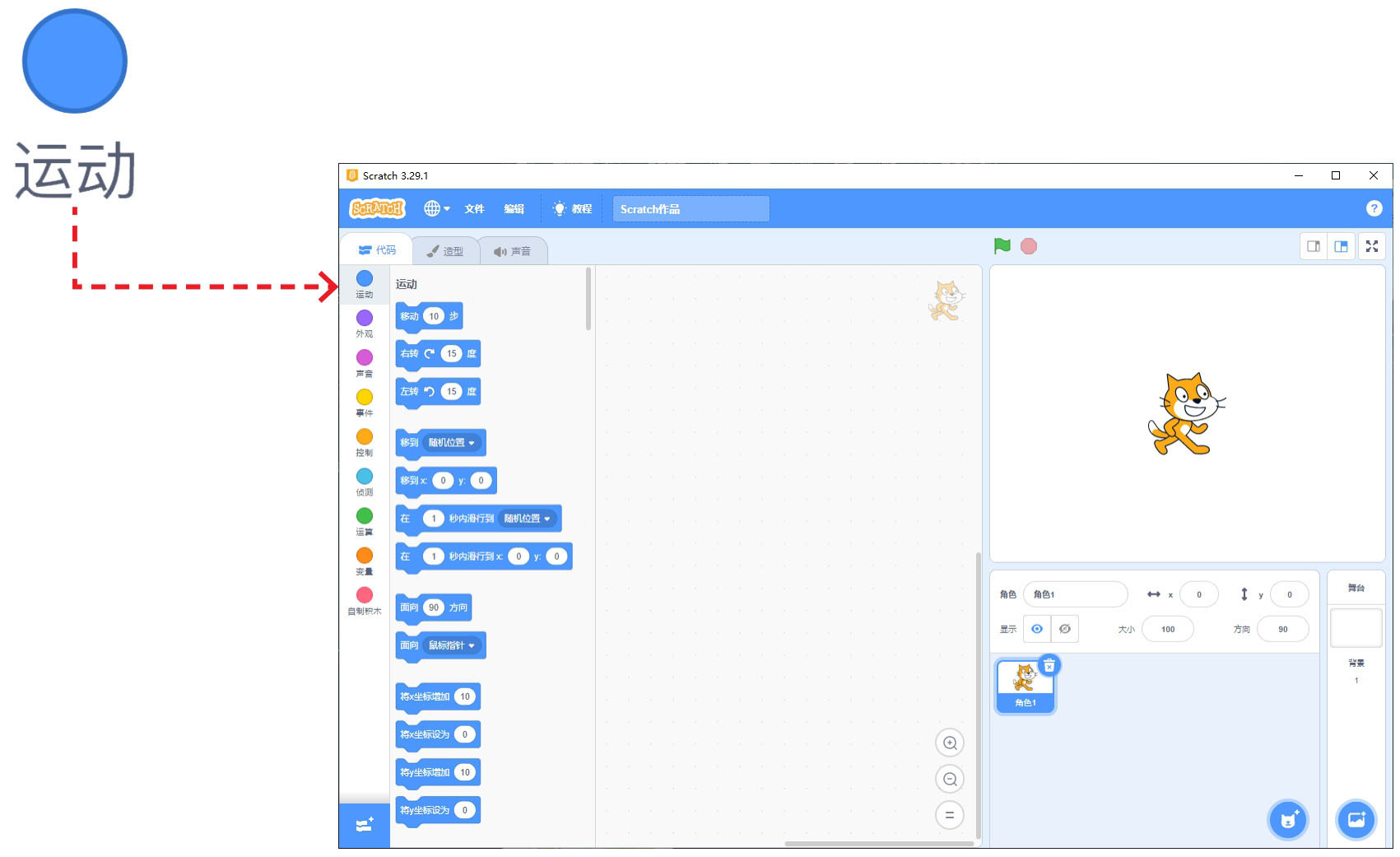Screen dimensions: 1400x857
Task: Edit the Scratch作品 project title field
Action: pyautogui.click(x=691, y=209)
